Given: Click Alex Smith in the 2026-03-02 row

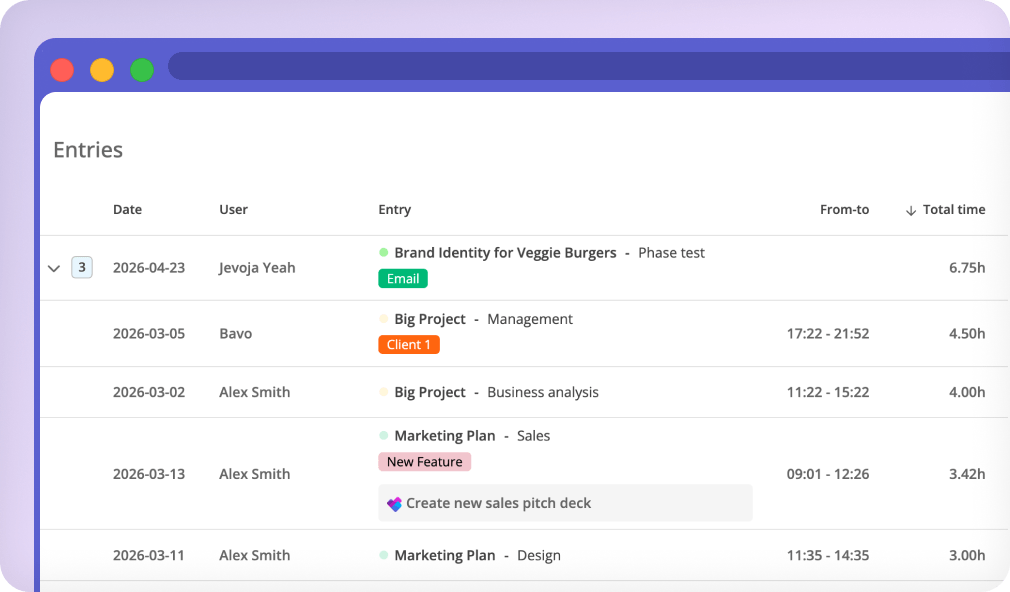Looking at the screenshot, I should click(x=254, y=392).
